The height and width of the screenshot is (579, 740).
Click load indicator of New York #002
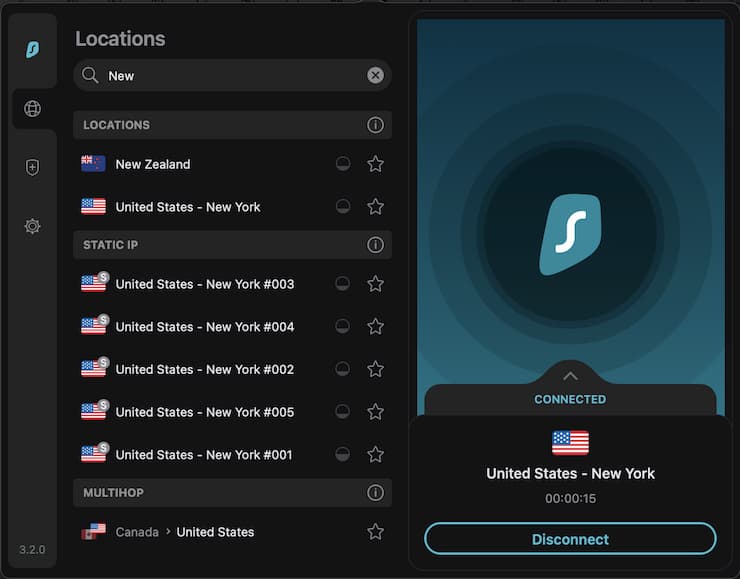[x=343, y=369]
